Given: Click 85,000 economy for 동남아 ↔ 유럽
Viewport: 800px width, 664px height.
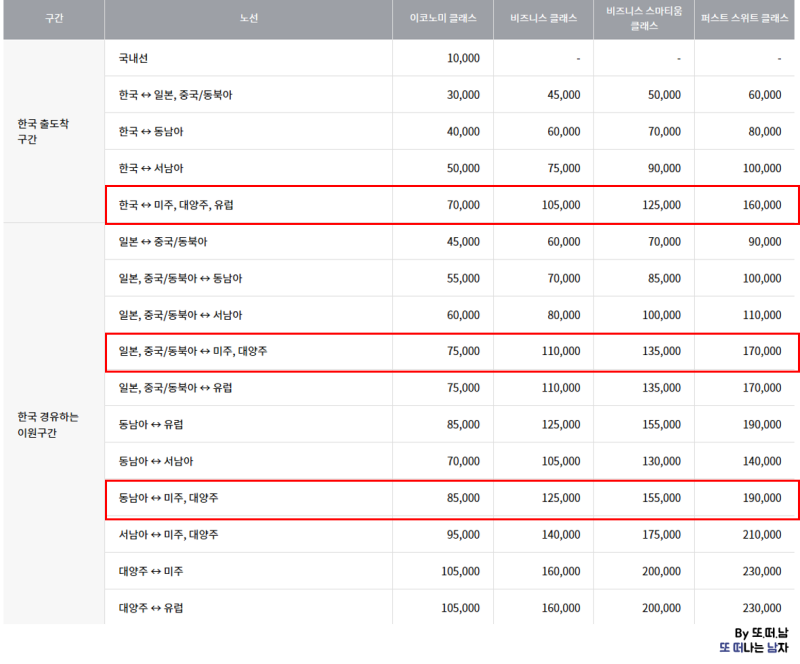Looking at the screenshot, I should pos(463,425).
